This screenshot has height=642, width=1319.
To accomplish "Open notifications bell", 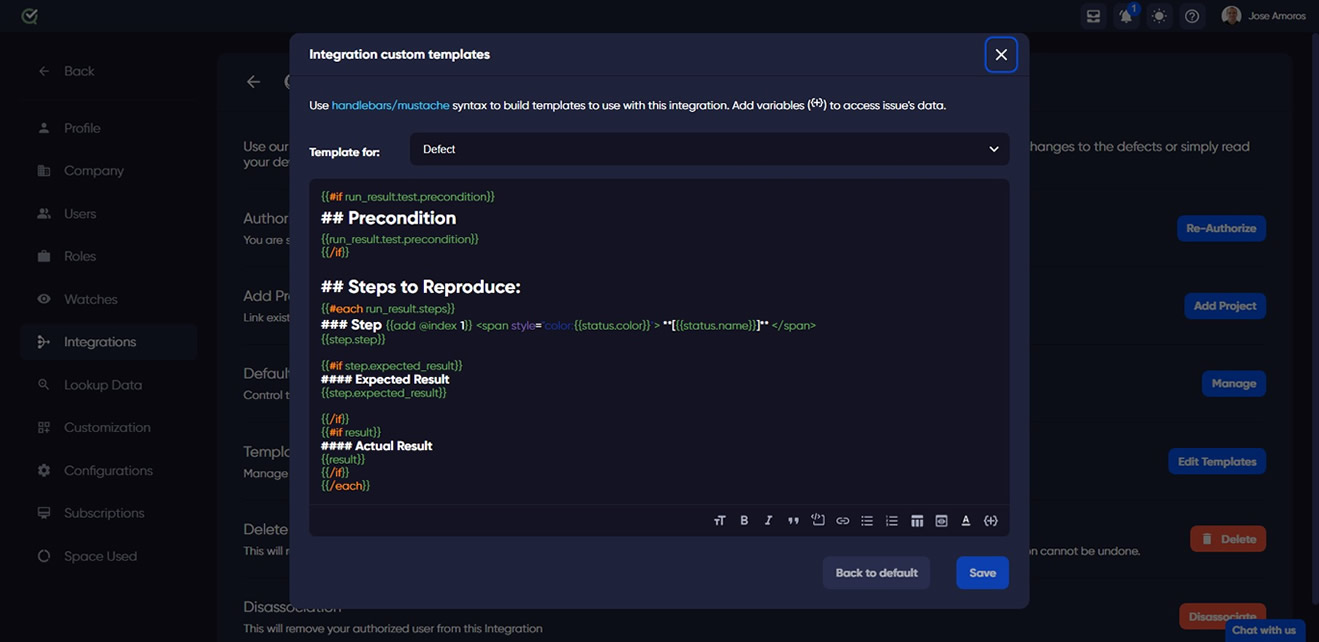I will coord(1126,16).
